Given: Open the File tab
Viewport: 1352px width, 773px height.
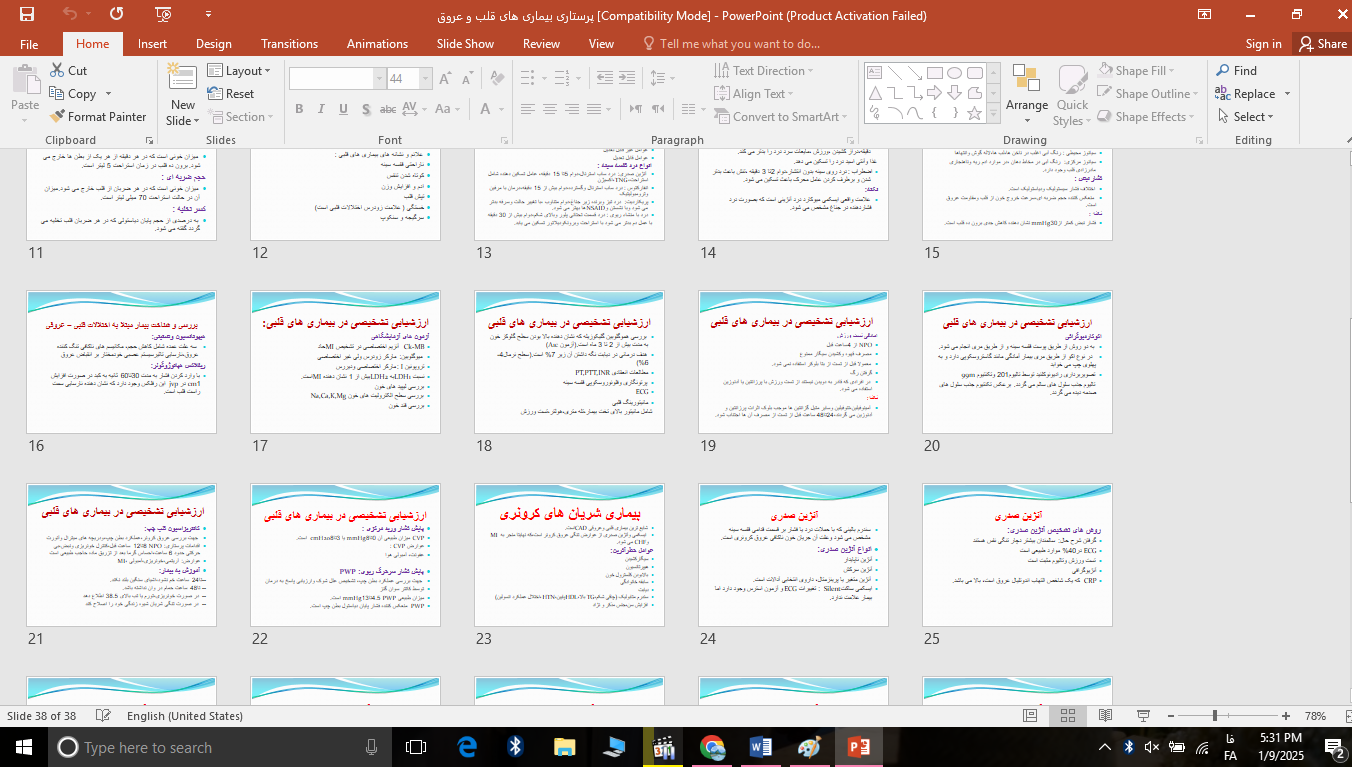Looking at the screenshot, I should (x=29, y=44).
